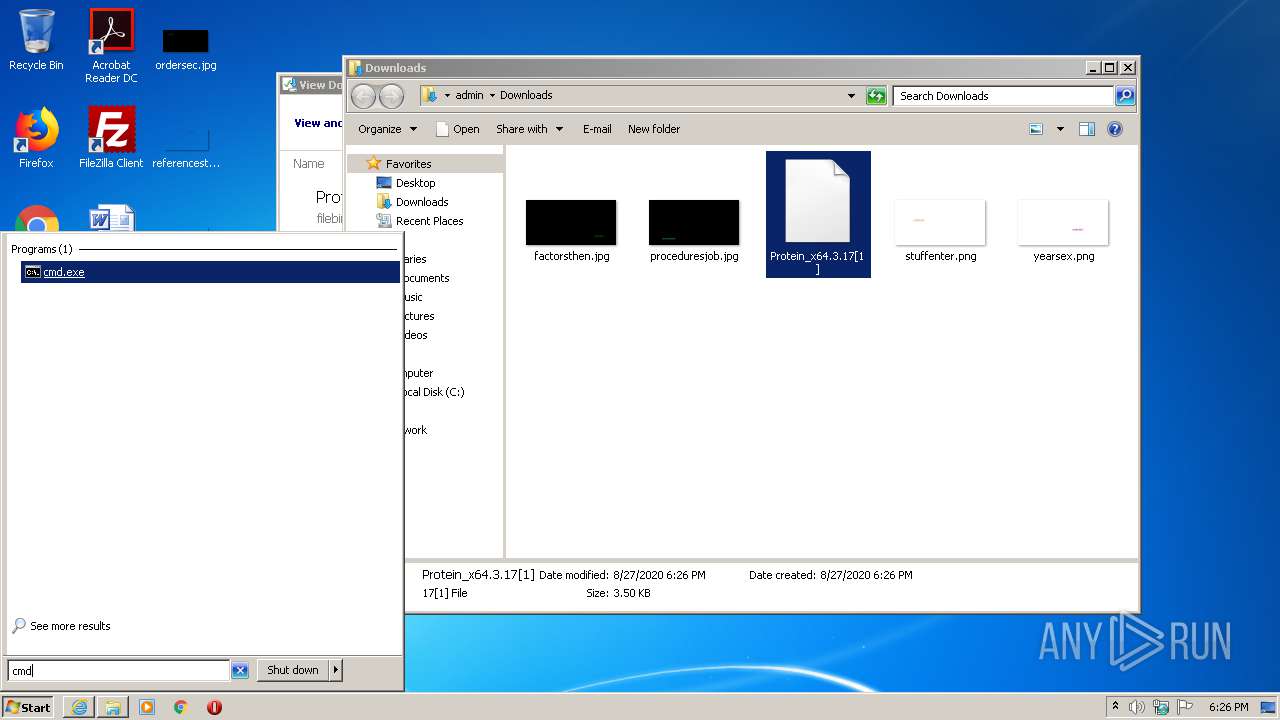Viewport: 1280px width, 720px height.
Task: Click the search magnifier icon
Action: pyautogui.click(x=1125, y=96)
